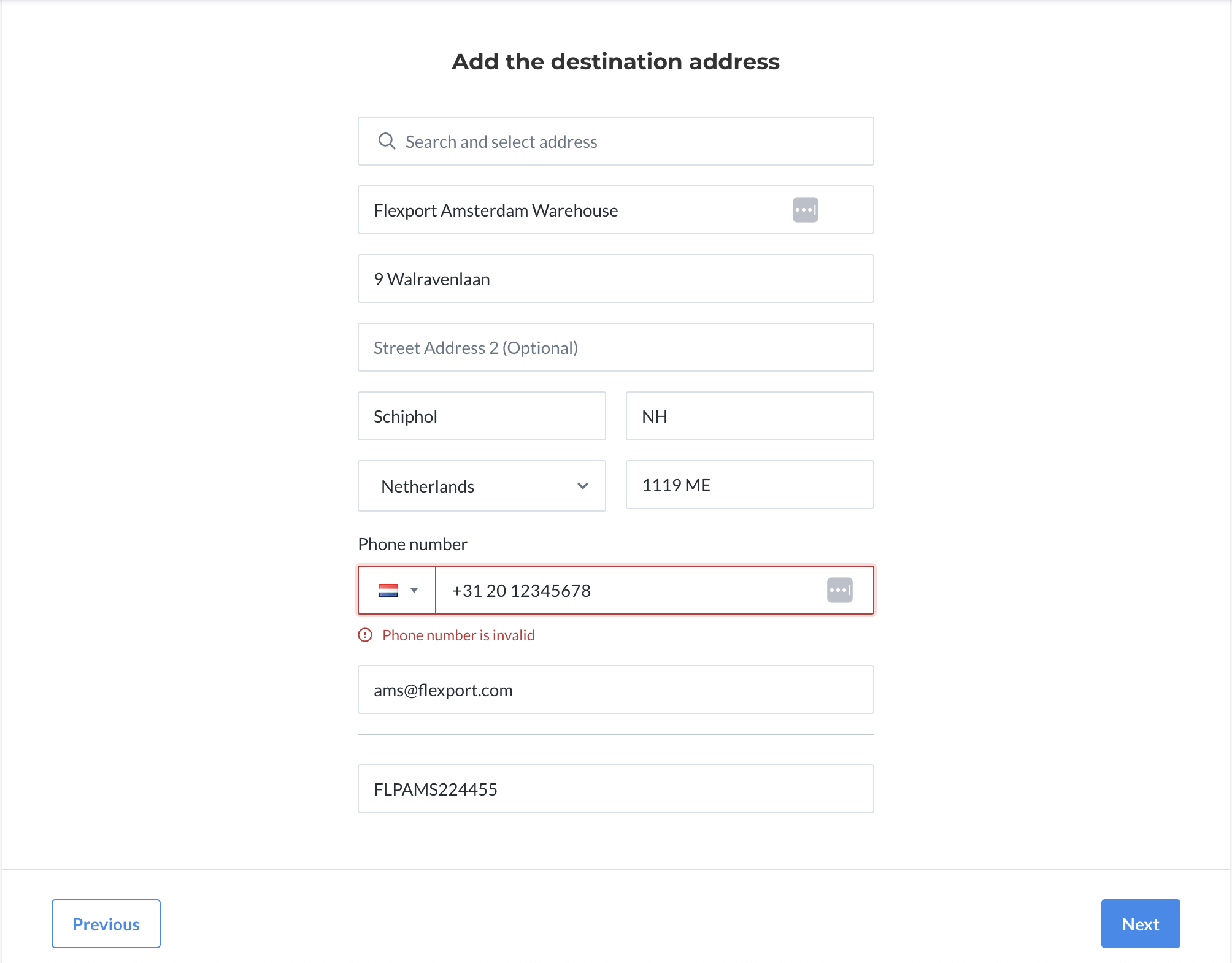This screenshot has height=963, width=1232.
Task: Click the 1119 ME postal code field
Action: pyautogui.click(x=750, y=485)
